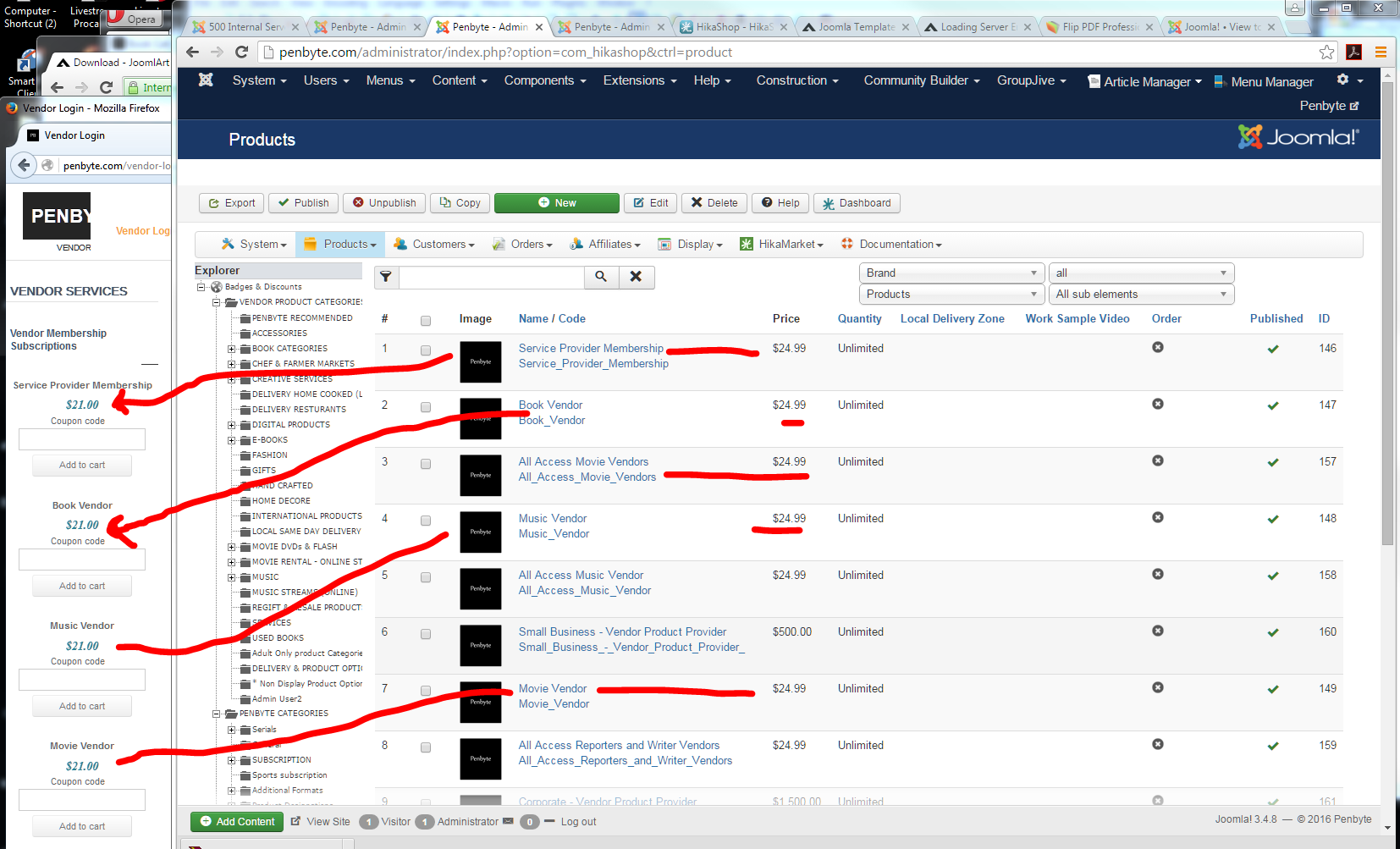Toggle published status for Book Vendor
This screenshot has width=1400, height=849.
point(1273,405)
